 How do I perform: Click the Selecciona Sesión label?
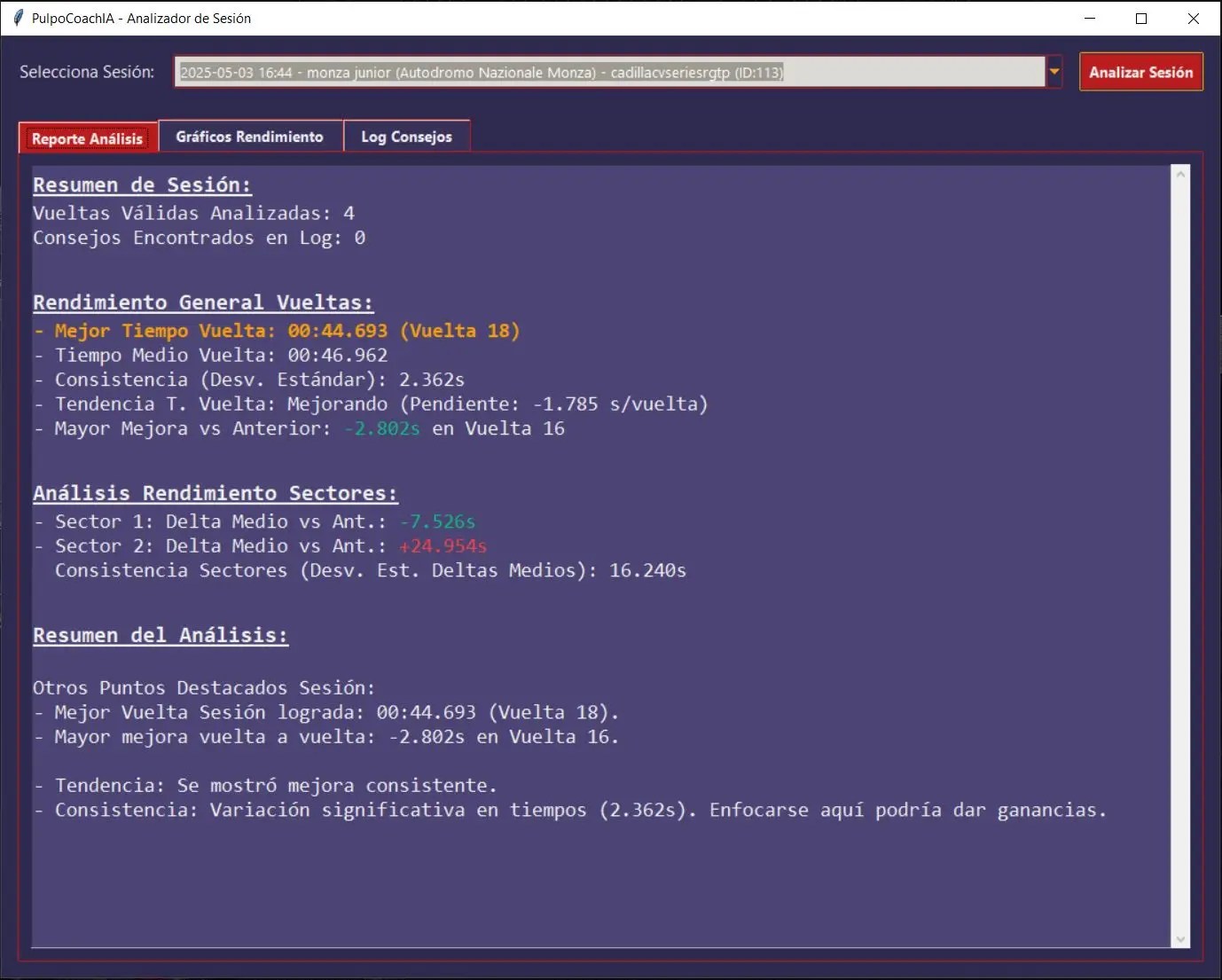click(87, 72)
